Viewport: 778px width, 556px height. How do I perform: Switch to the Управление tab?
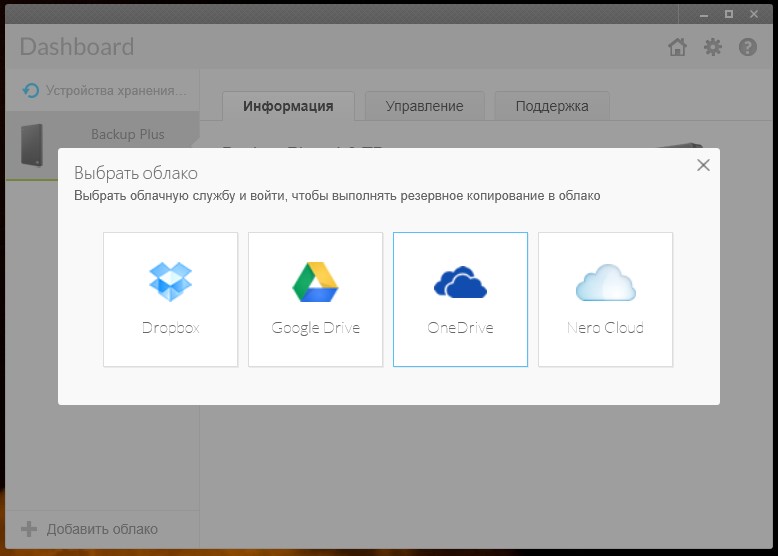point(425,106)
